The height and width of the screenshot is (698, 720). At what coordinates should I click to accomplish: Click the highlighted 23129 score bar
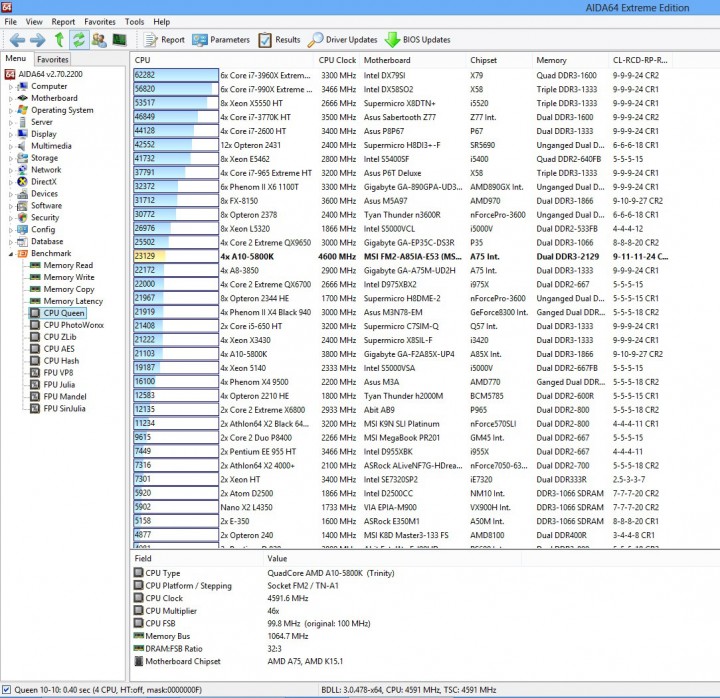click(176, 256)
